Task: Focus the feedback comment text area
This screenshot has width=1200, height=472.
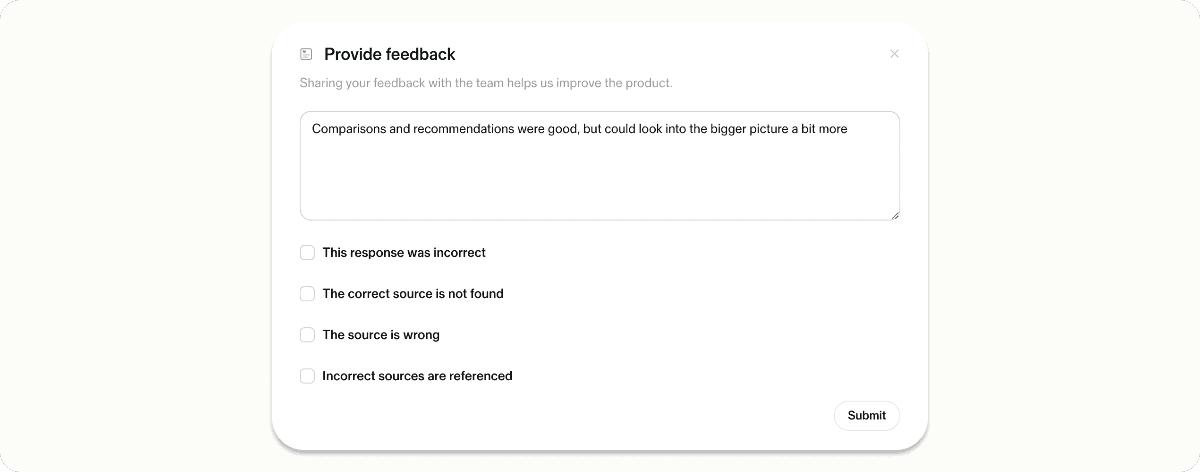Action: (x=600, y=166)
